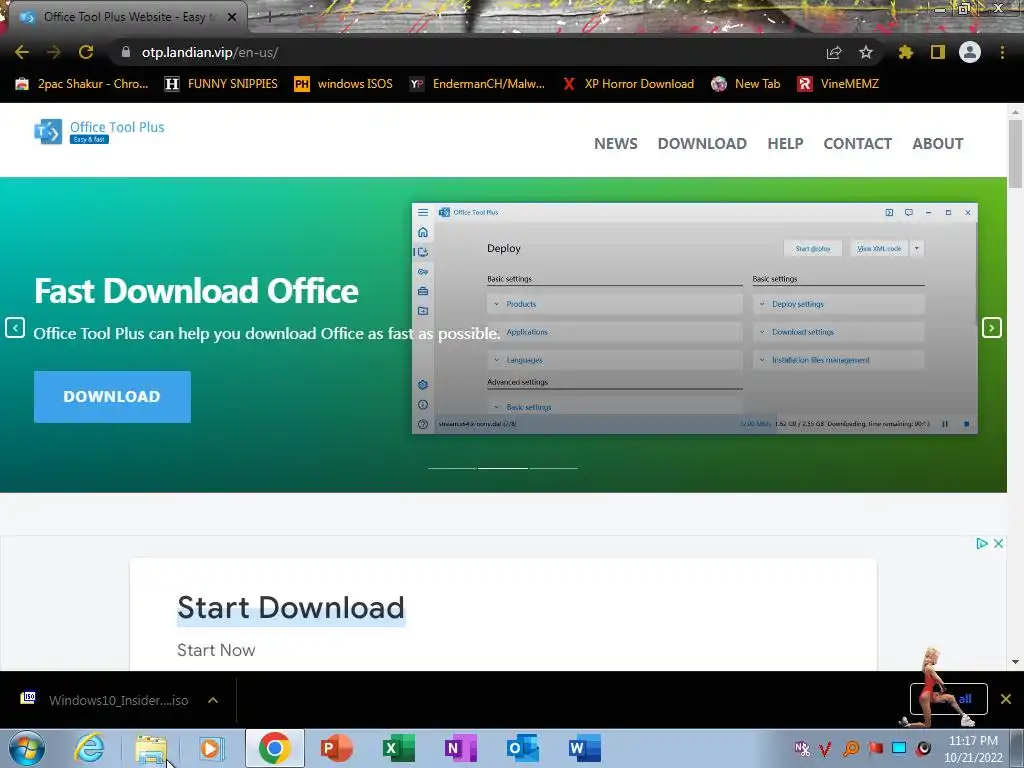1024x768 pixels.
Task: Click the OneNote clipper tray icon
Action: click(x=802, y=748)
